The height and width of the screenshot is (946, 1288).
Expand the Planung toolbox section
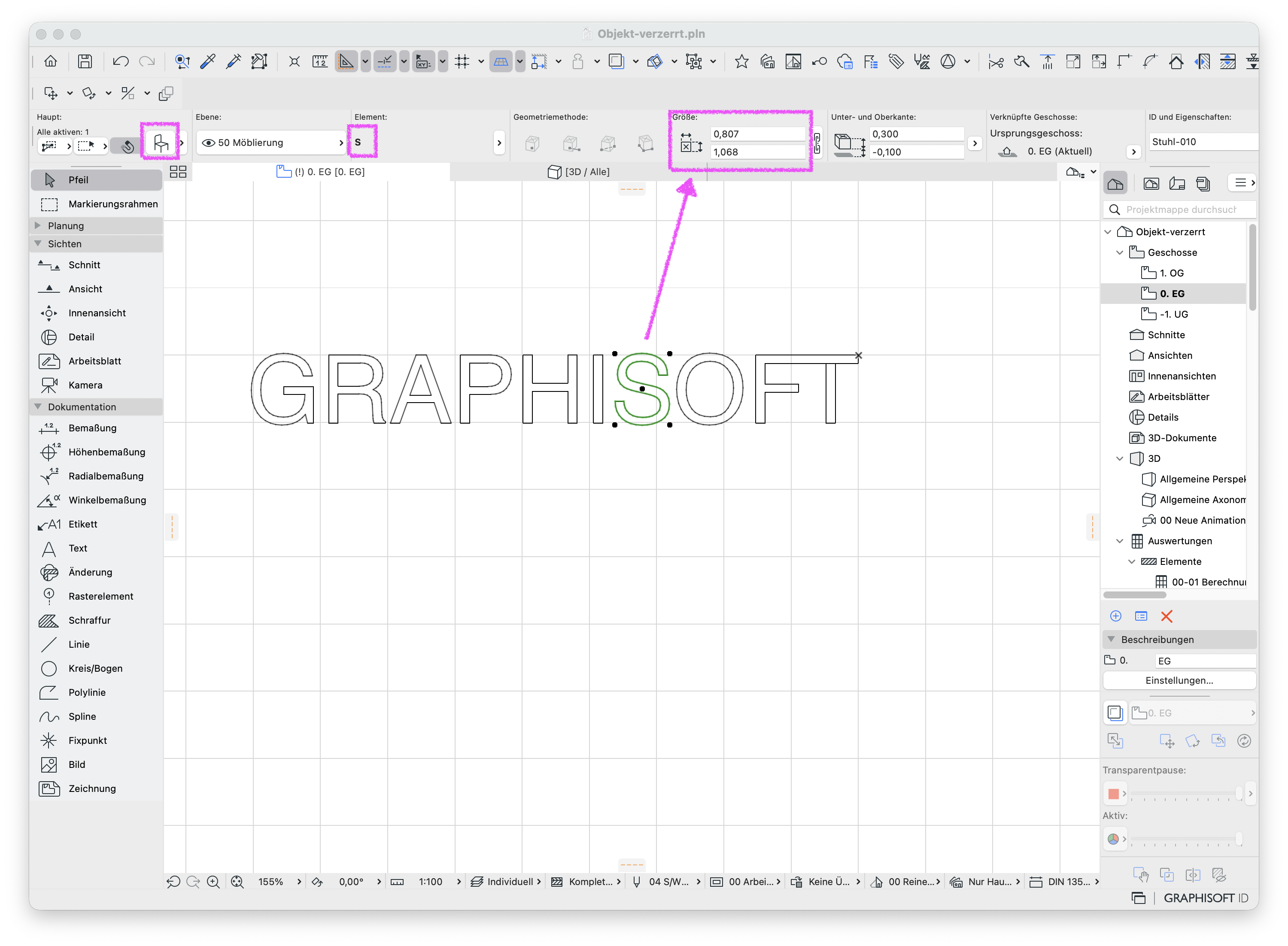click(x=38, y=226)
